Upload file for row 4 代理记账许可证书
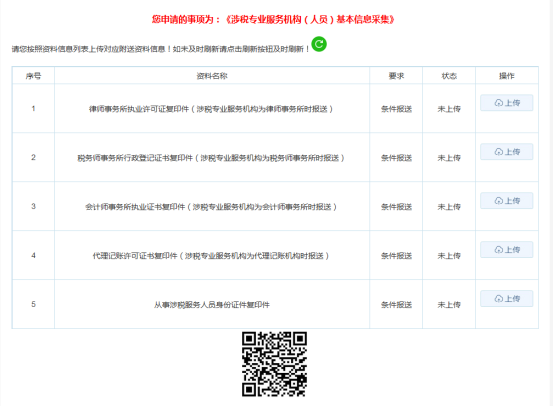554x406 pixels. click(506, 250)
